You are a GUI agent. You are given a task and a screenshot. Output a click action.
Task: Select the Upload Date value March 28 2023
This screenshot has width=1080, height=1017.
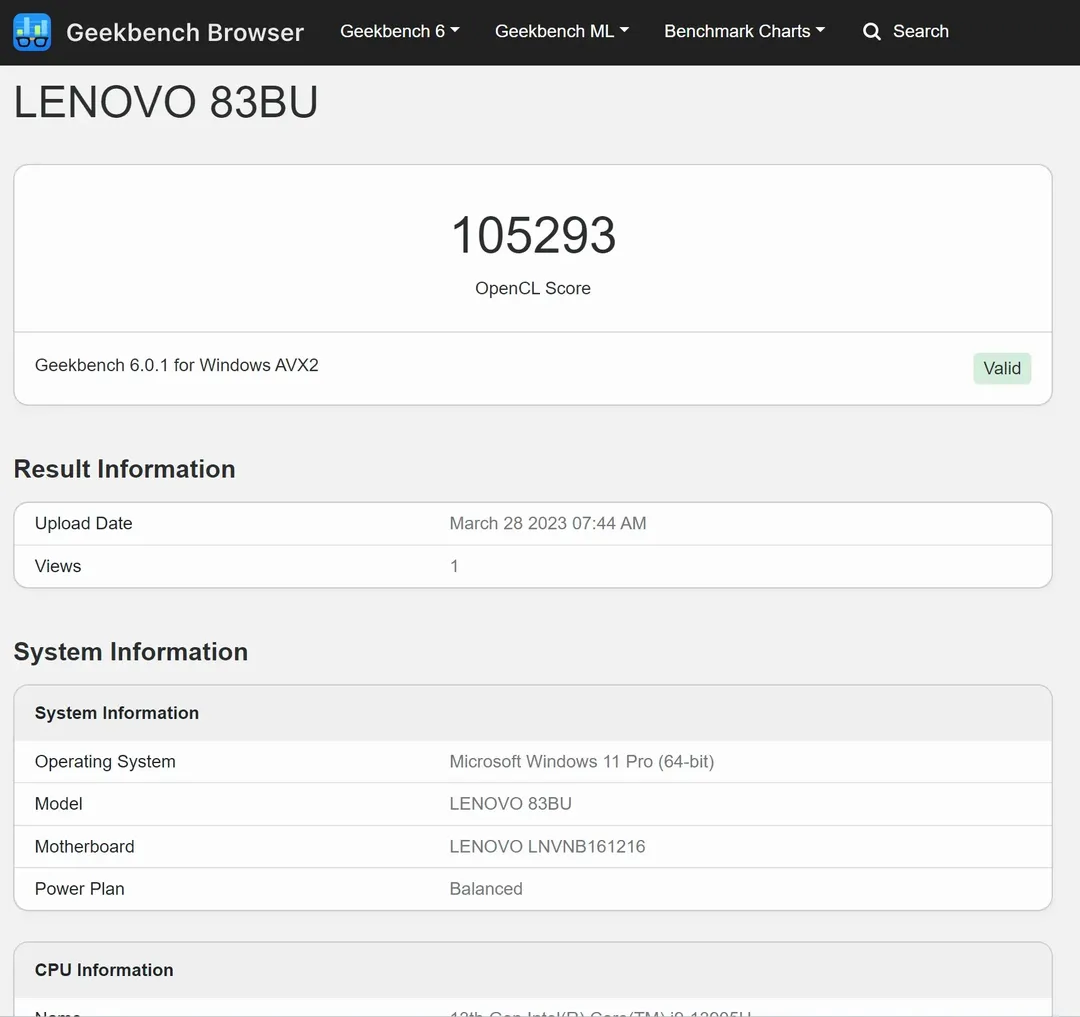(547, 523)
